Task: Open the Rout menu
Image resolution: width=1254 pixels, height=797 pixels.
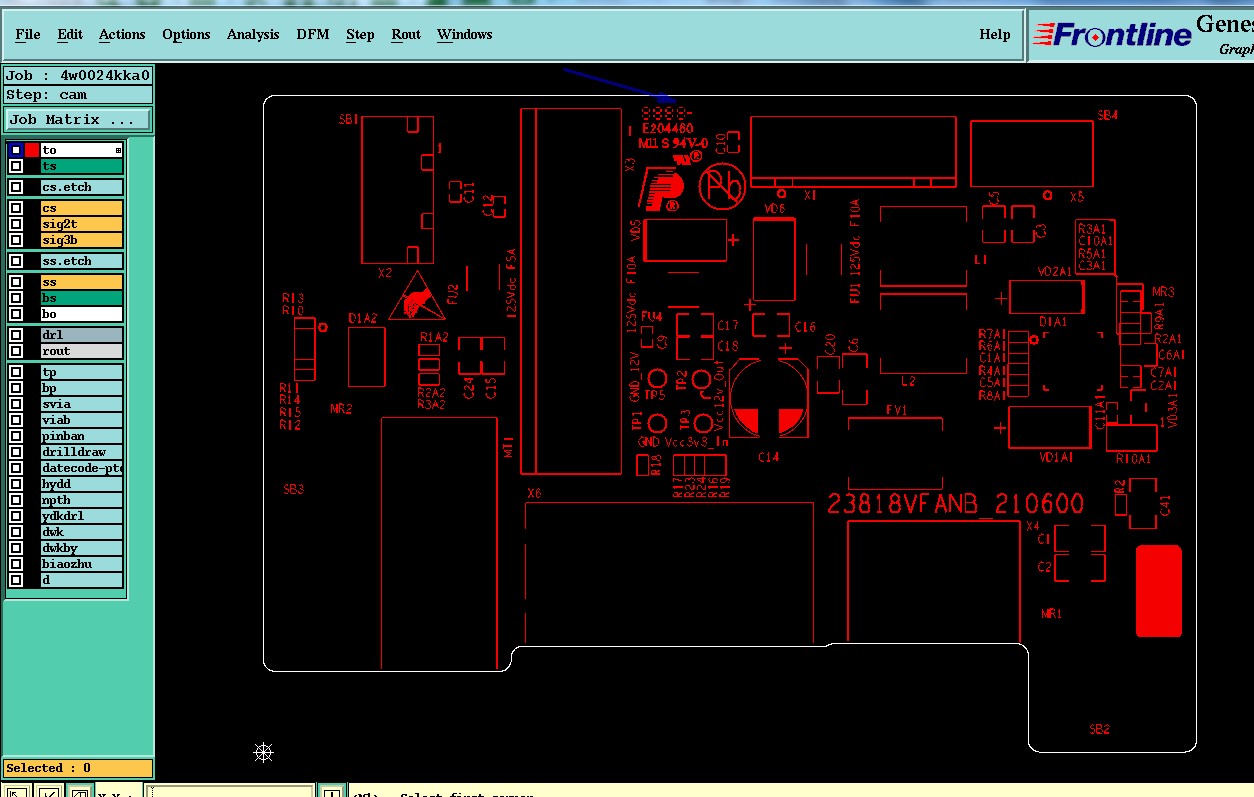Action: tap(406, 34)
